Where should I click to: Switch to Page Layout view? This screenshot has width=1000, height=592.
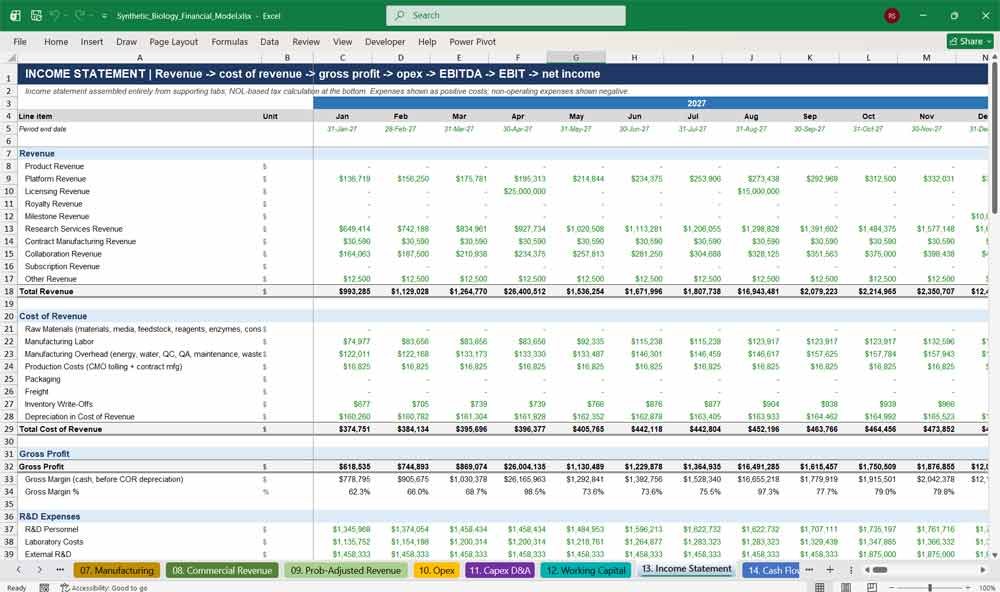pos(845,587)
